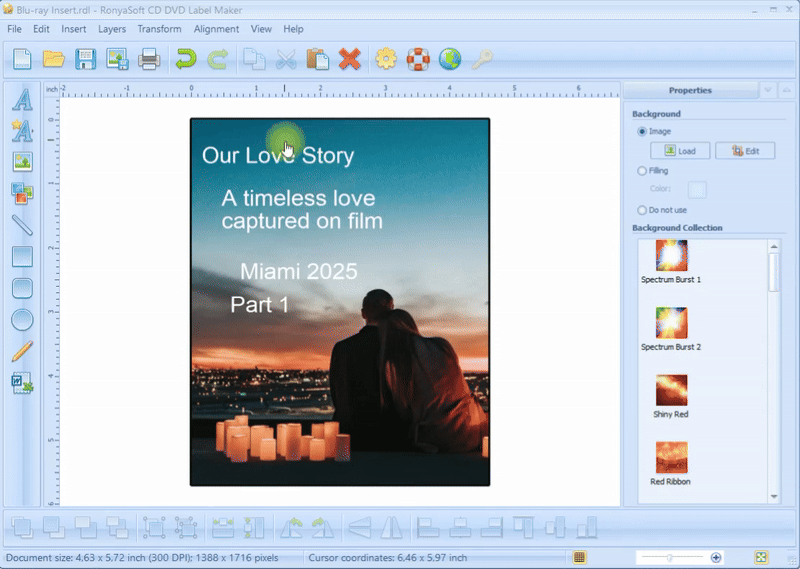Image resolution: width=800 pixels, height=569 pixels.
Task: Select the Text tool in left sidebar
Action: (x=22, y=99)
